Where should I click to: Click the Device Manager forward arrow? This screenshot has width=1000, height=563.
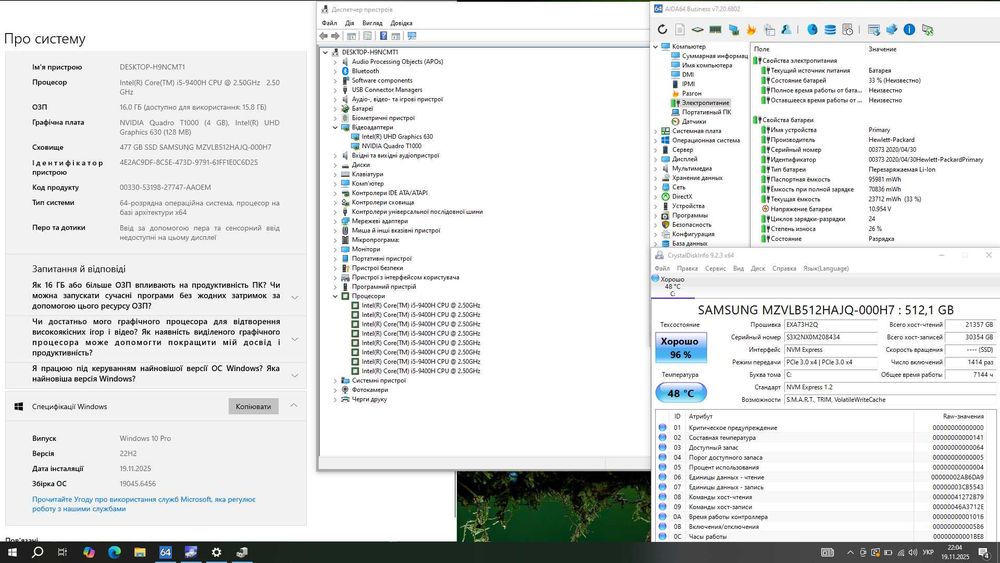pyautogui.click(x=335, y=36)
